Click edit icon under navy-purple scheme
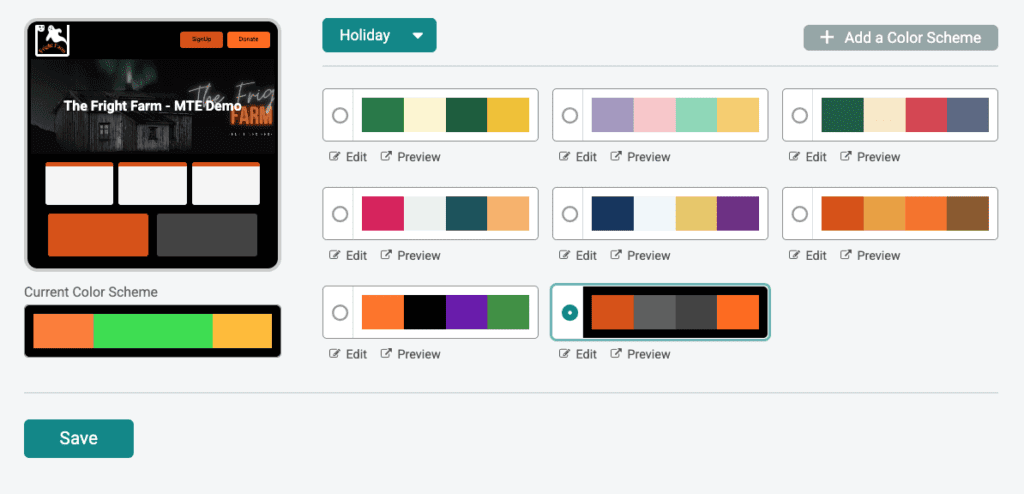The image size is (1024, 494). coord(566,256)
